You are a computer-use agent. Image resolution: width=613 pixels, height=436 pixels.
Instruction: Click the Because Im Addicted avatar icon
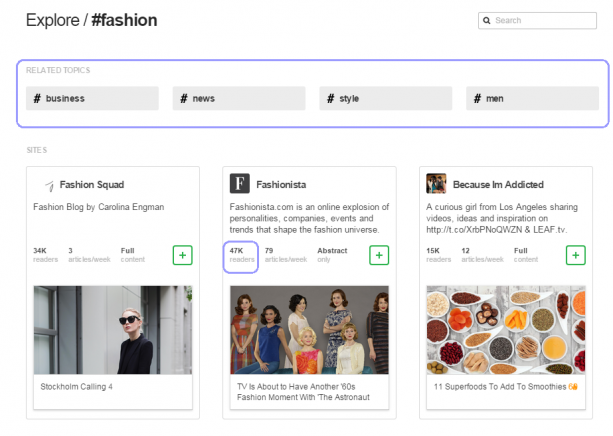click(x=436, y=183)
